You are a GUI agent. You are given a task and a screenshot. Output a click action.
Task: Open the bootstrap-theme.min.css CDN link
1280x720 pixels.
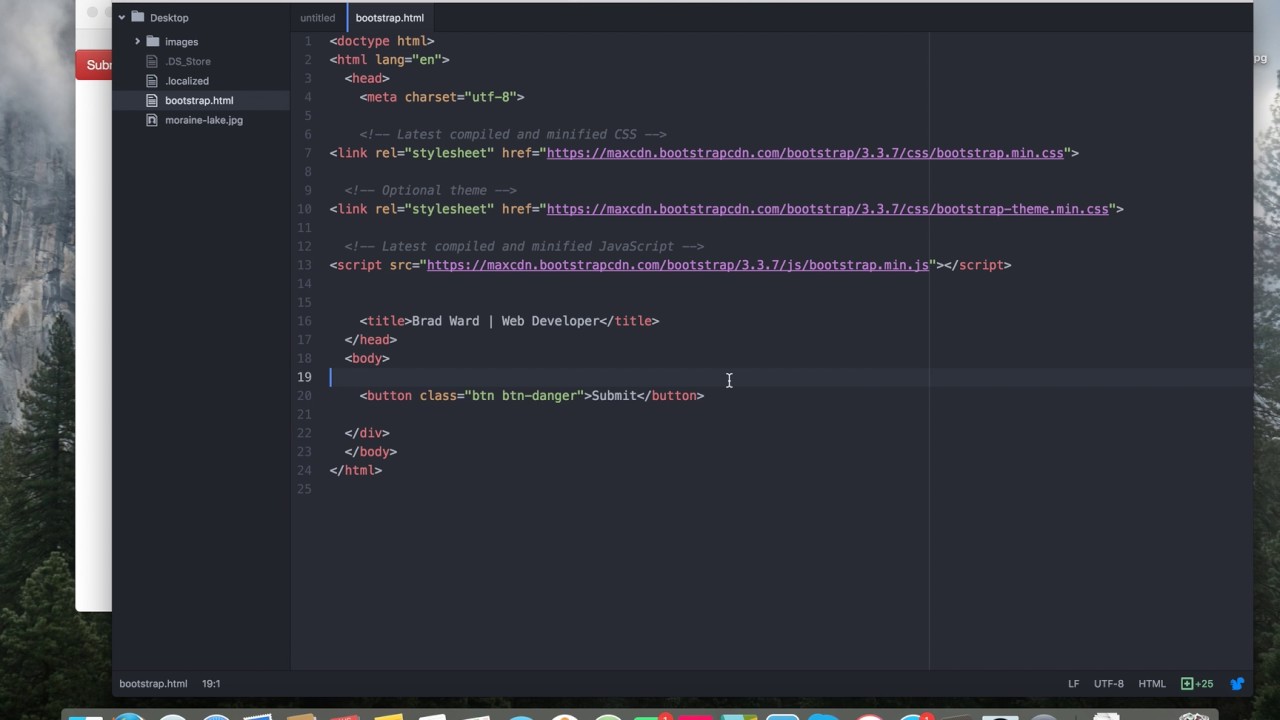[x=827, y=209]
